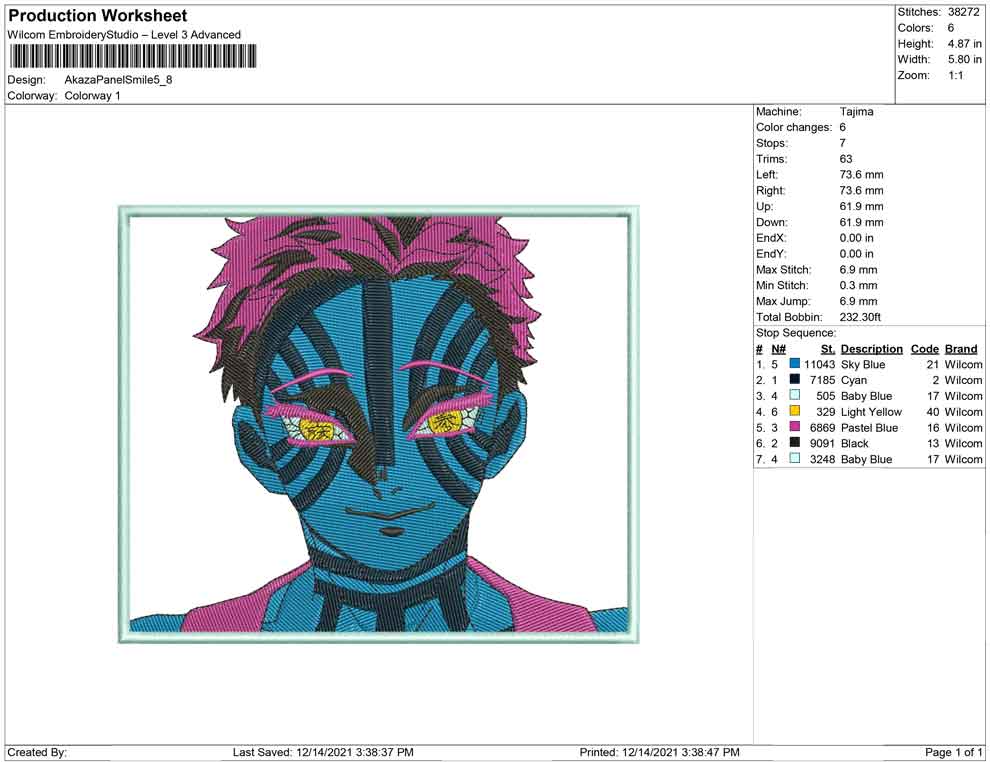Screen dimensions: 990x762
Task: Click the Baby Blue 3248 swatch
Action: click(794, 458)
